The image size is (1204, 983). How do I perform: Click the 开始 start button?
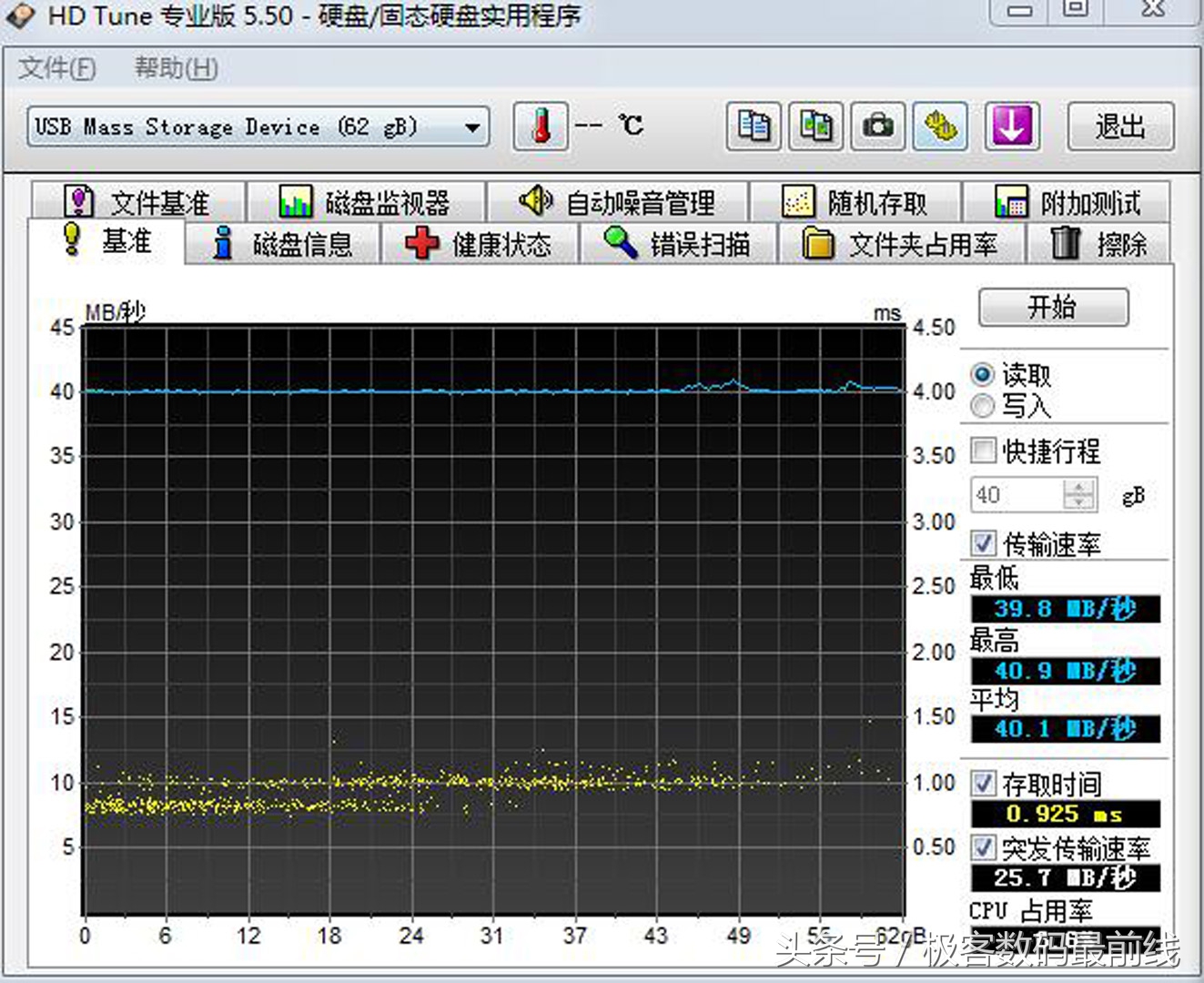[x=1052, y=307]
